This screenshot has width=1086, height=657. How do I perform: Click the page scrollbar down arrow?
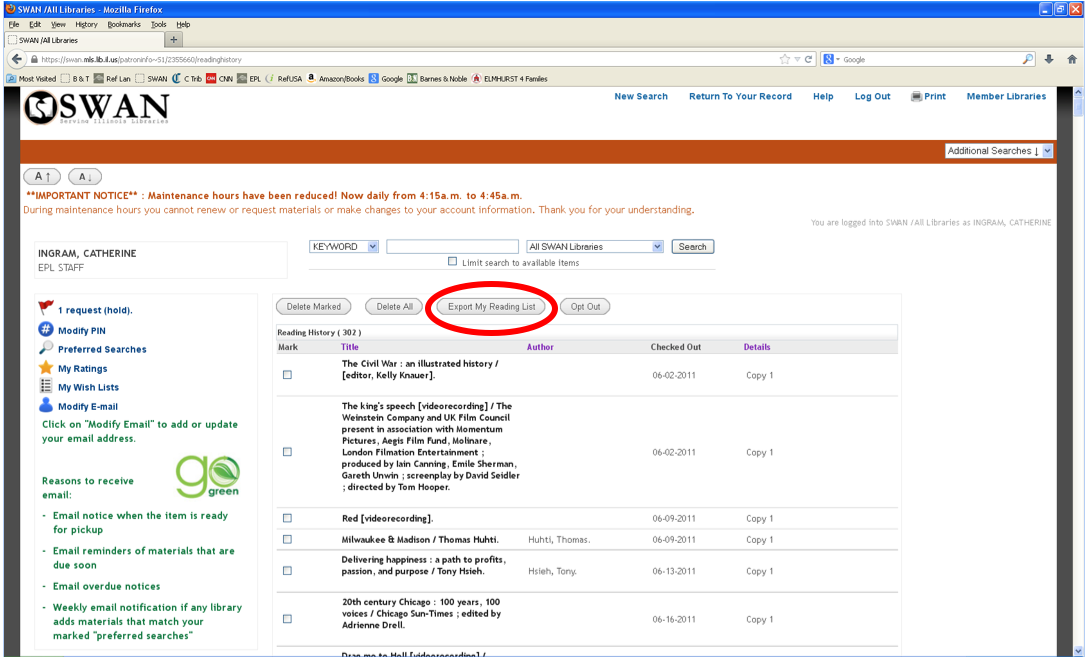[x=1079, y=651]
